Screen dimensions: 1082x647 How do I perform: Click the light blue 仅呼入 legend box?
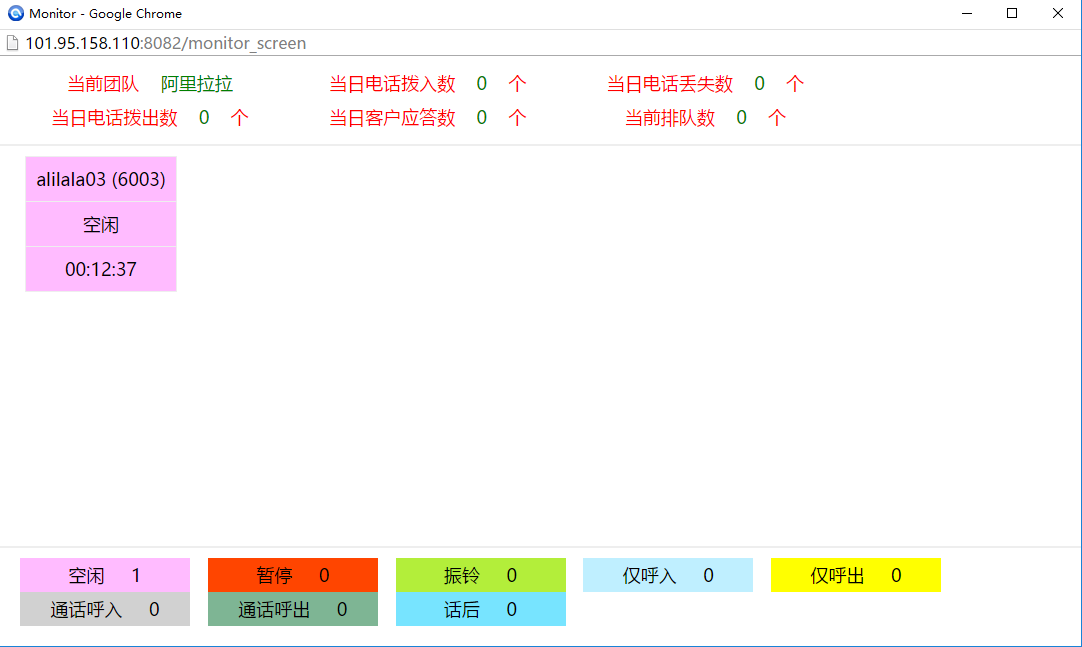(668, 575)
